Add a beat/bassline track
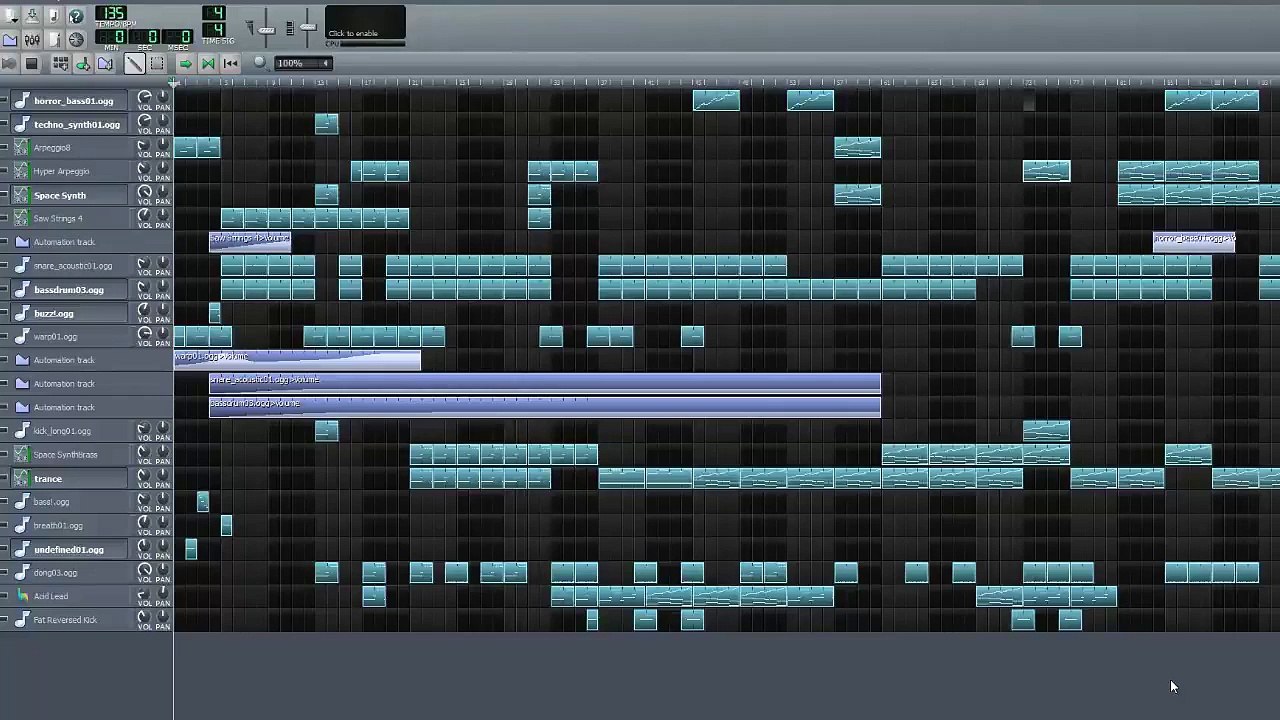 pyautogui.click(x=60, y=64)
